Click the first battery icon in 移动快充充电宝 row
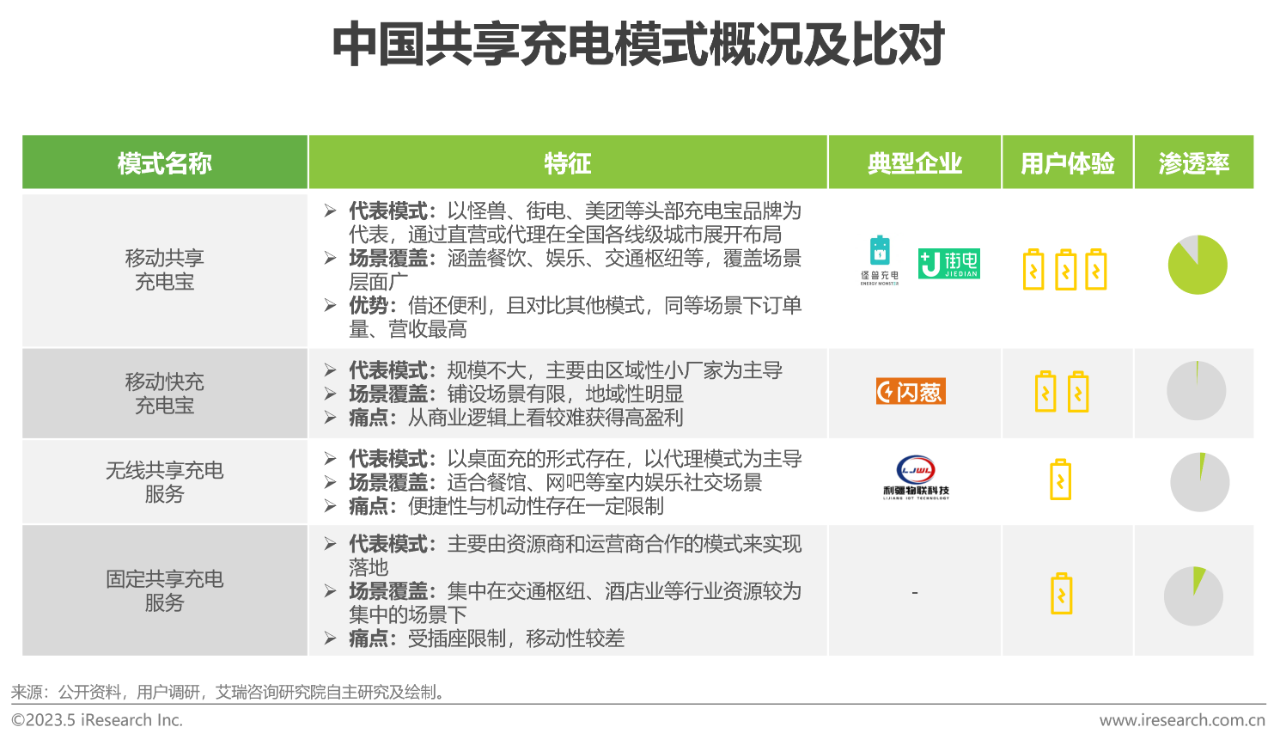The height and width of the screenshot is (745, 1280). pyautogui.click(x=1045, y=391)
